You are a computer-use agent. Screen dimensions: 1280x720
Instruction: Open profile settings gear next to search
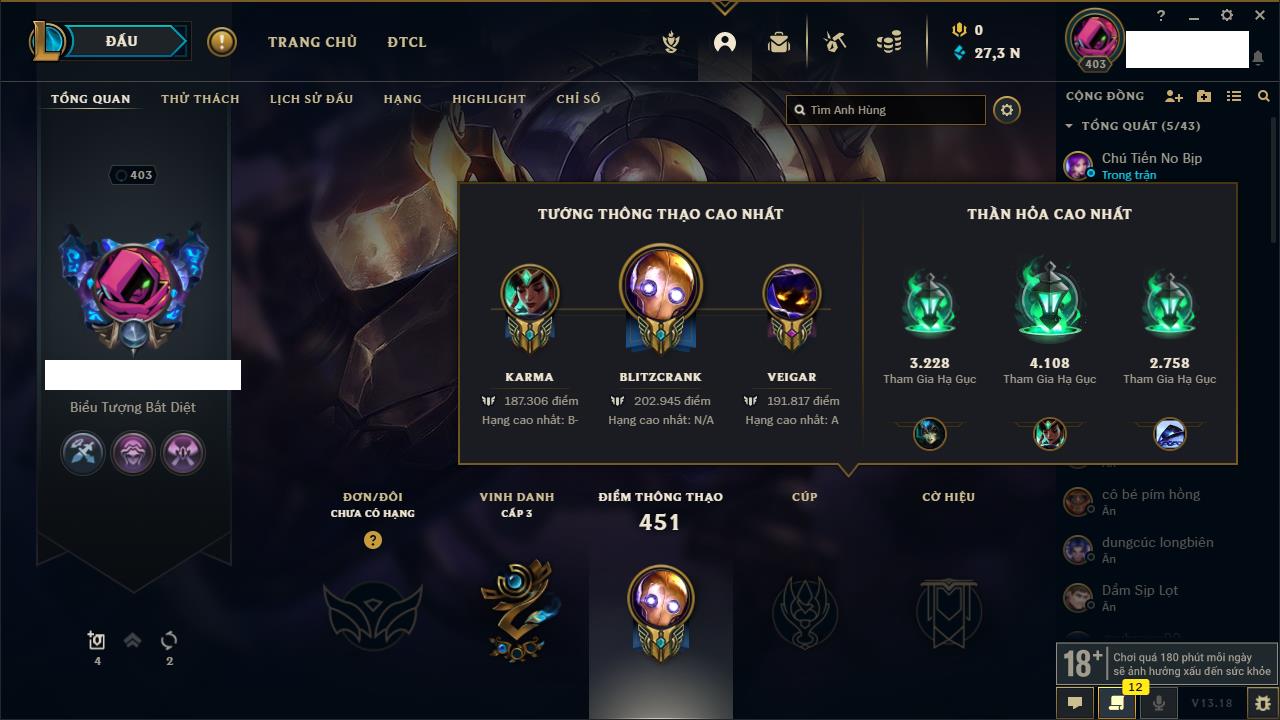[1007, 110]
